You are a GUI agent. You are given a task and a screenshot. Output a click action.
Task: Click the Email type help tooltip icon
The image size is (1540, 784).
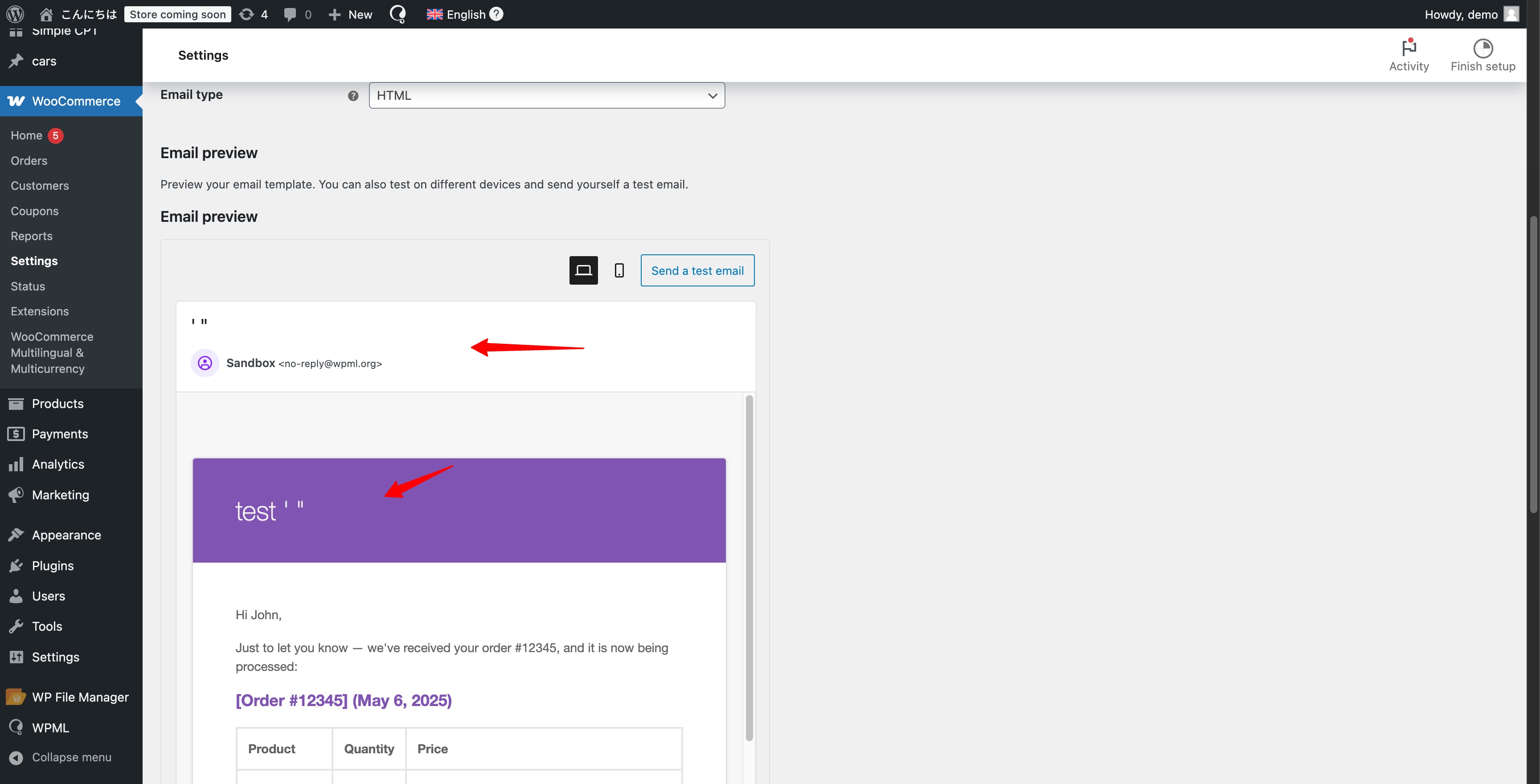(353, 96)
